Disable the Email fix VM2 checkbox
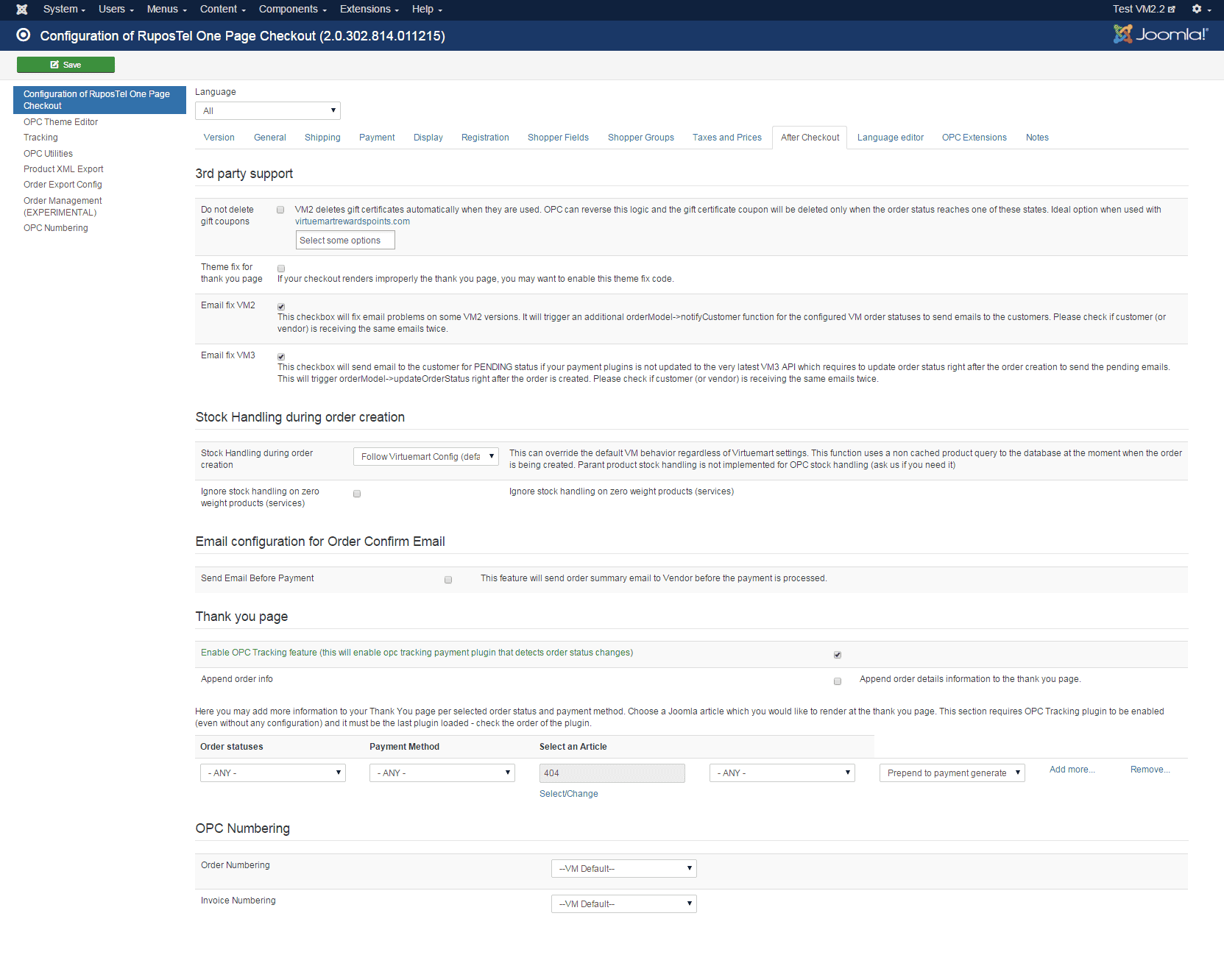The height and width of the screenshot is (980, 1224). click(x=281, y=307)
